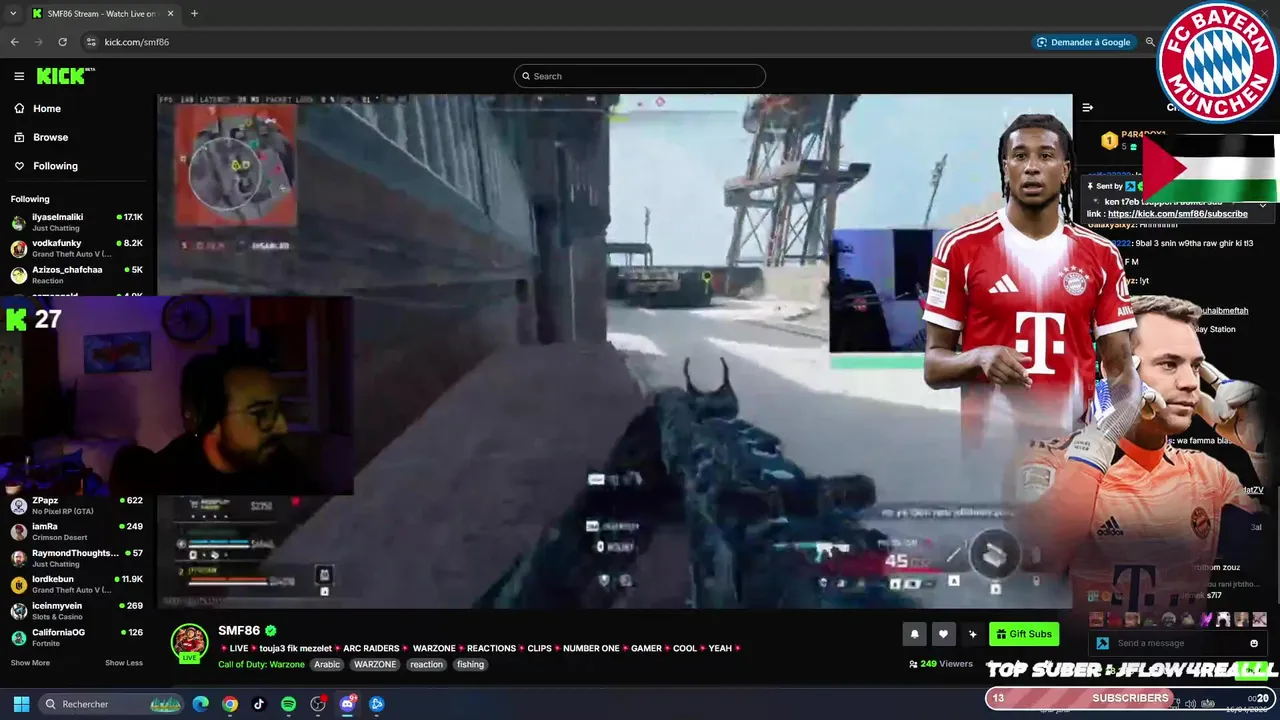1280x720 pixels.
Task: Open vodkafunky's channel
Action: pyautogui.click(x=77, y=248)
